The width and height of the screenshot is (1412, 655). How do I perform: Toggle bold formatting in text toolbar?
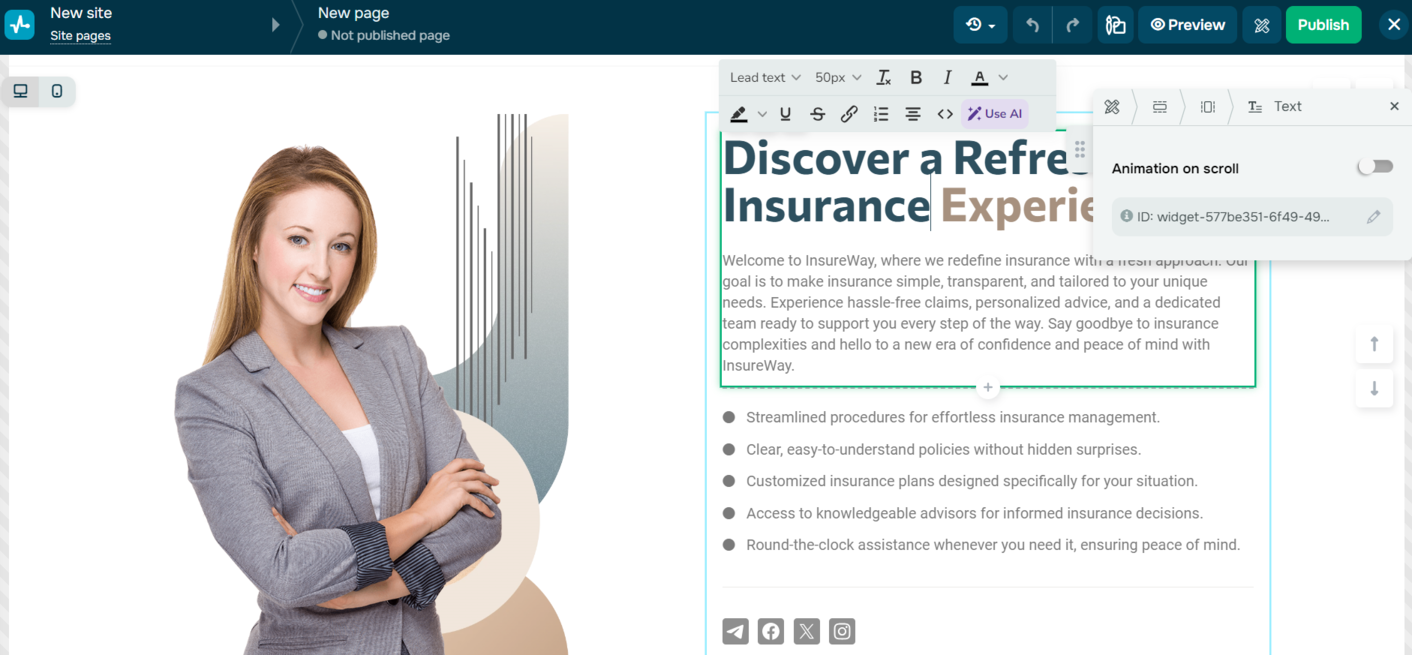point(915,77)
